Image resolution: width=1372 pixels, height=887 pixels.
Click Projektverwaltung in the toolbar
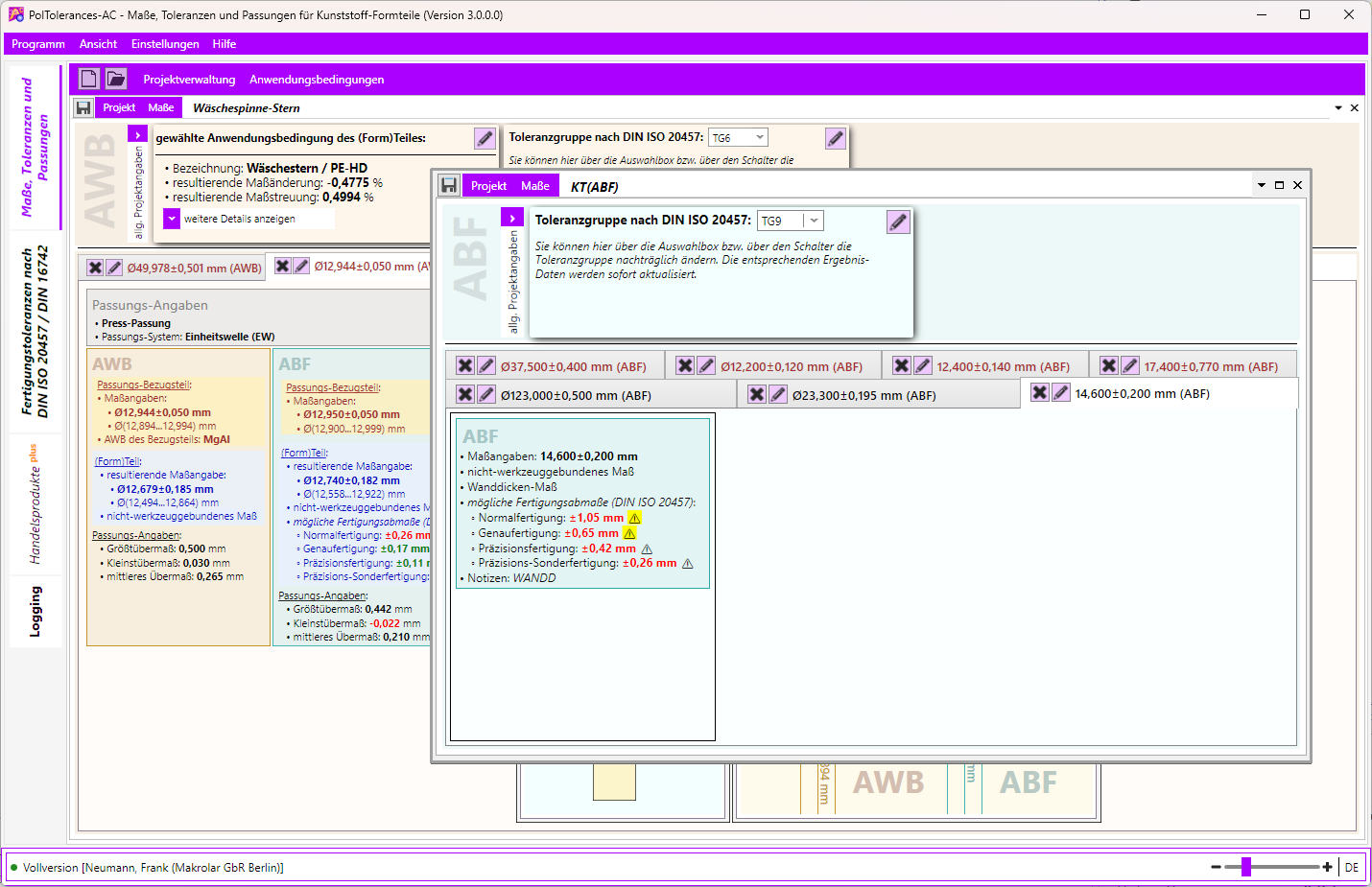[x=189, y=80]
